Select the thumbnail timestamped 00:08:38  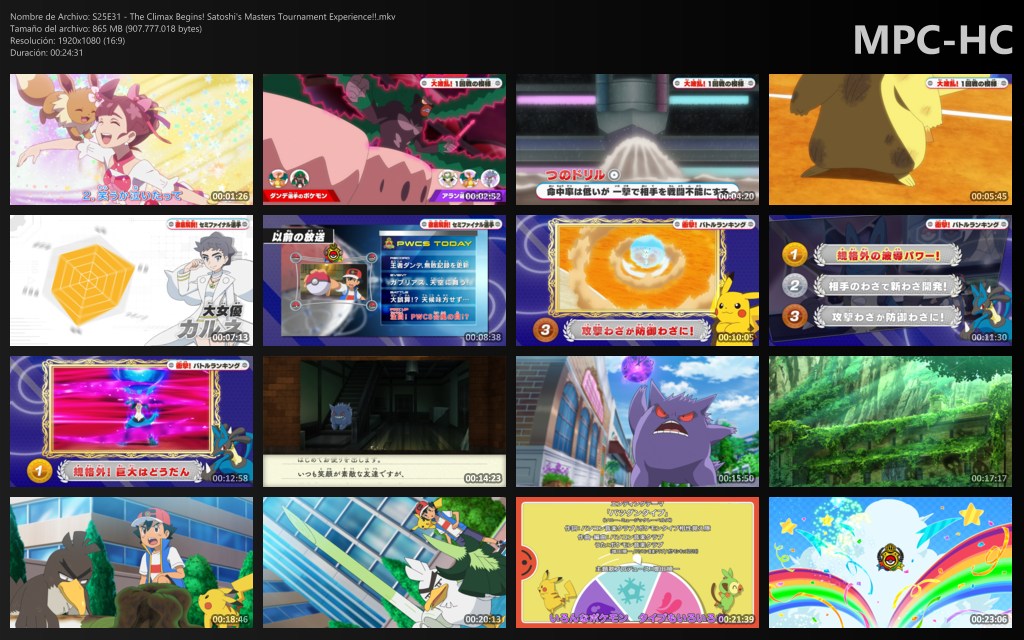384,280
